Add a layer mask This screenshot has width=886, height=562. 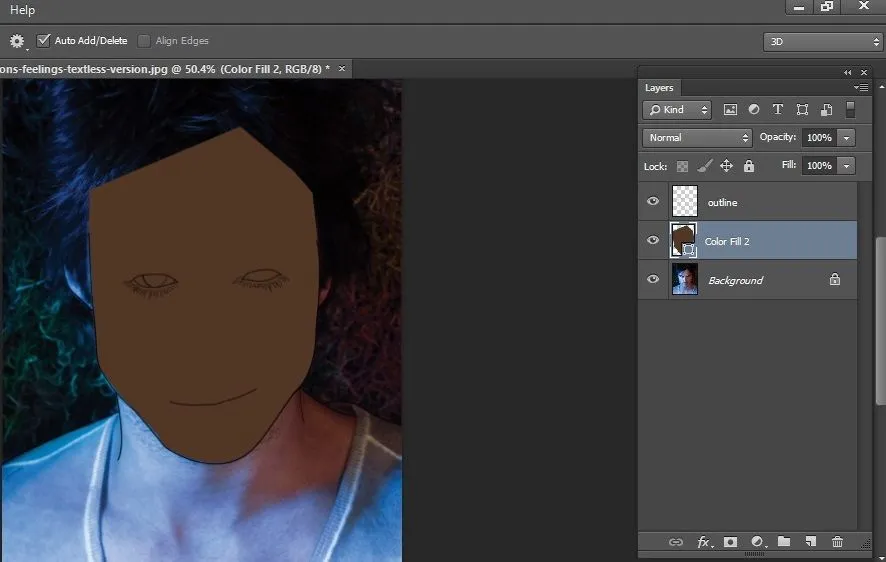[x=730, y=542]
